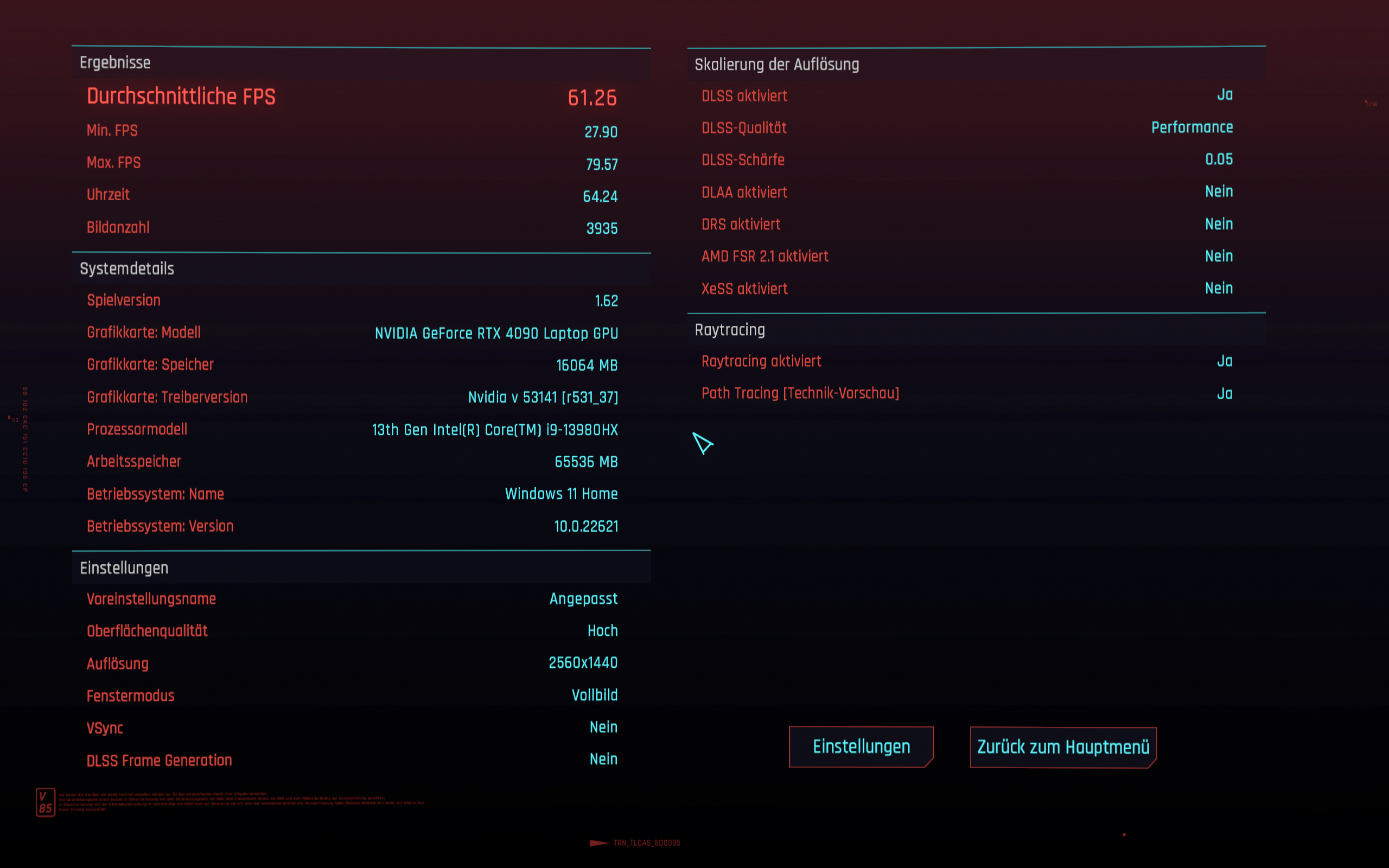Click the Durchschnittliche FPS value 61.26
Screen dimensions: 1389x868
point(592,98)
